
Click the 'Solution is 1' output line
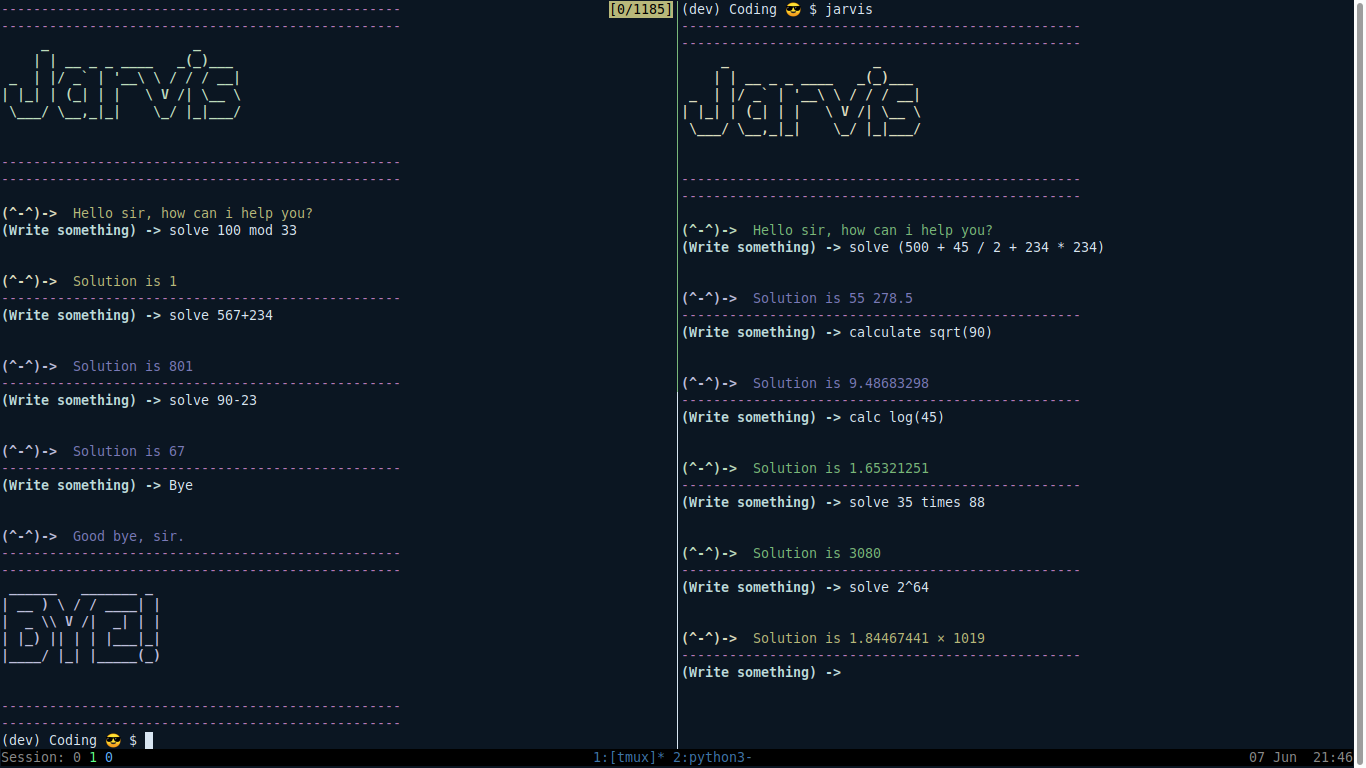tap(125, 281)
